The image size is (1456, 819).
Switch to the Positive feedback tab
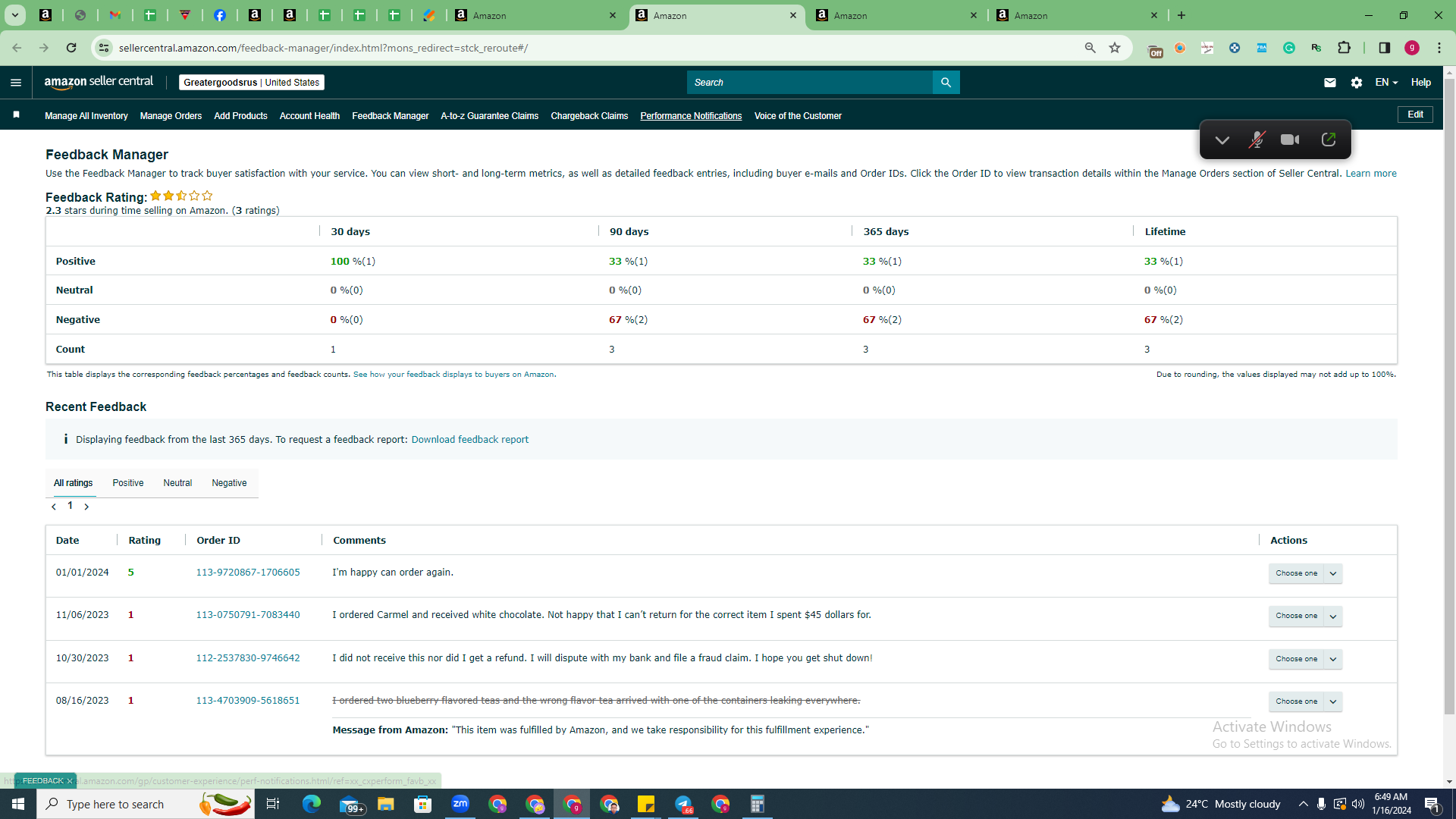coord(128,483)
